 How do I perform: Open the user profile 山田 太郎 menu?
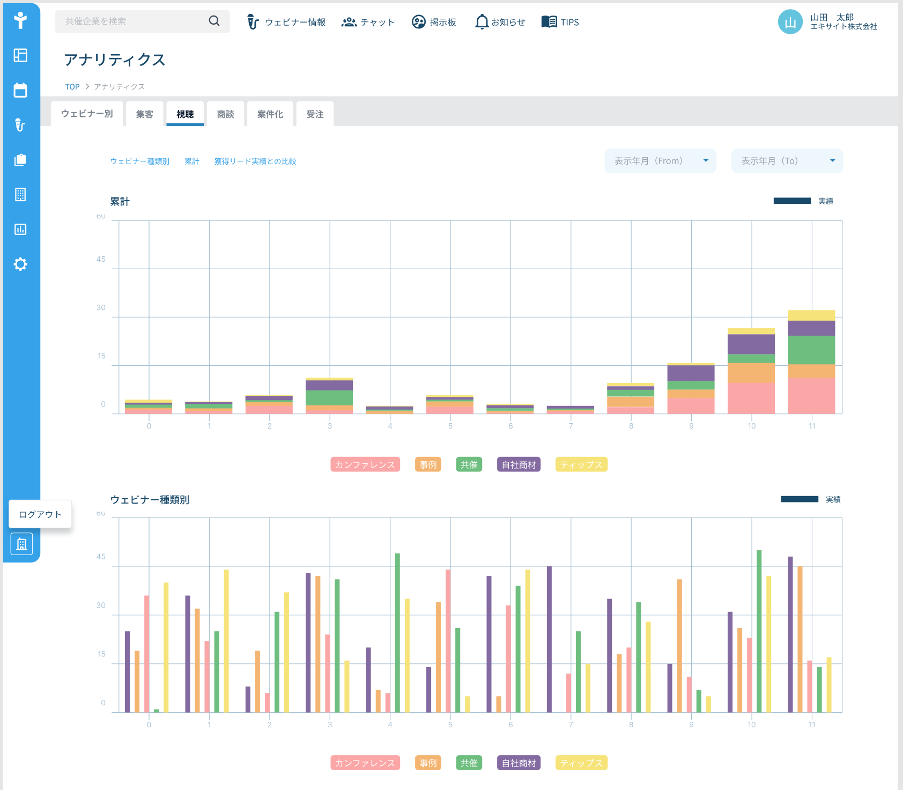pyautogui.click(x=828, y=22)
